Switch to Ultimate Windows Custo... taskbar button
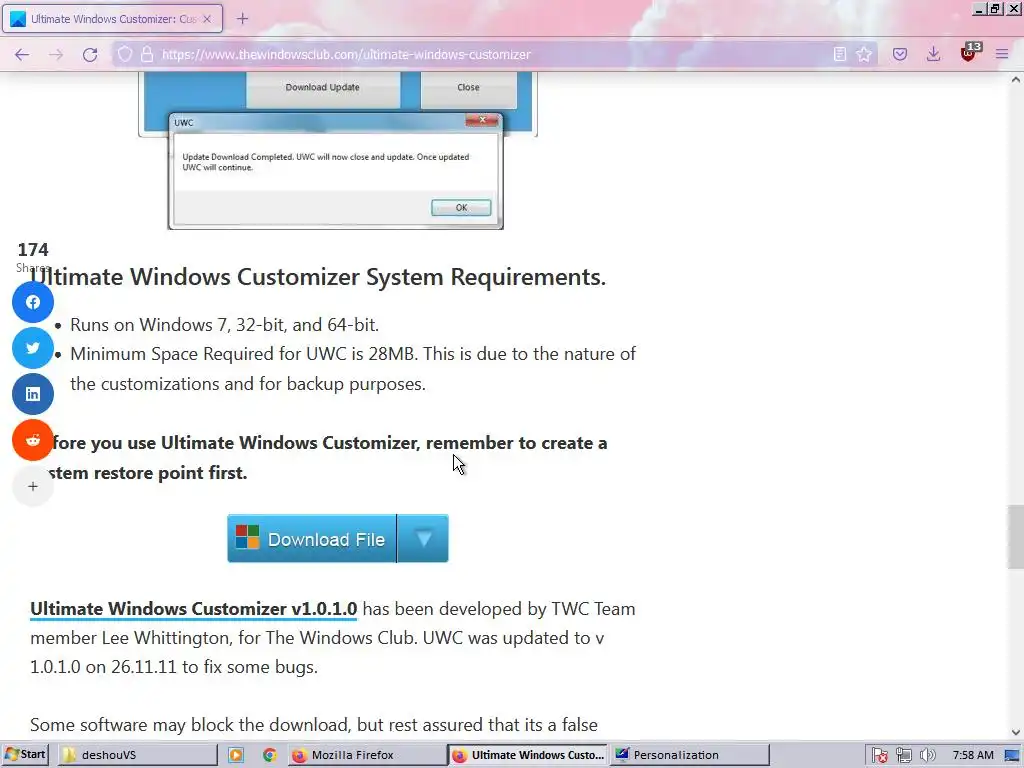 528,755
